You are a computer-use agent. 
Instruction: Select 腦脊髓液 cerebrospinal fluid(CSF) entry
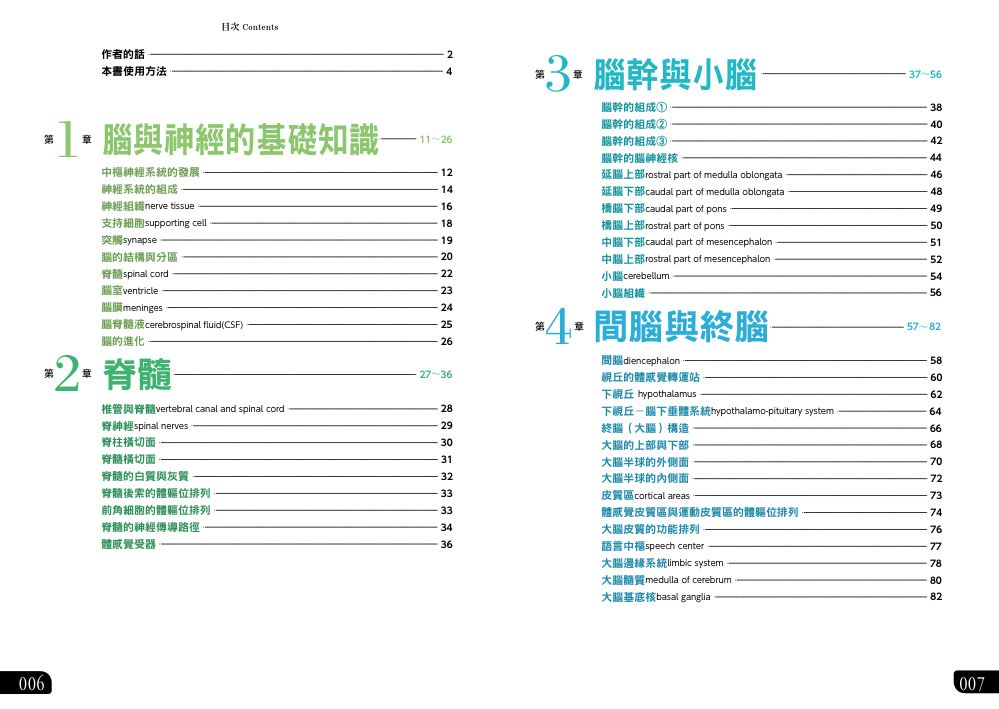point(172,324)
